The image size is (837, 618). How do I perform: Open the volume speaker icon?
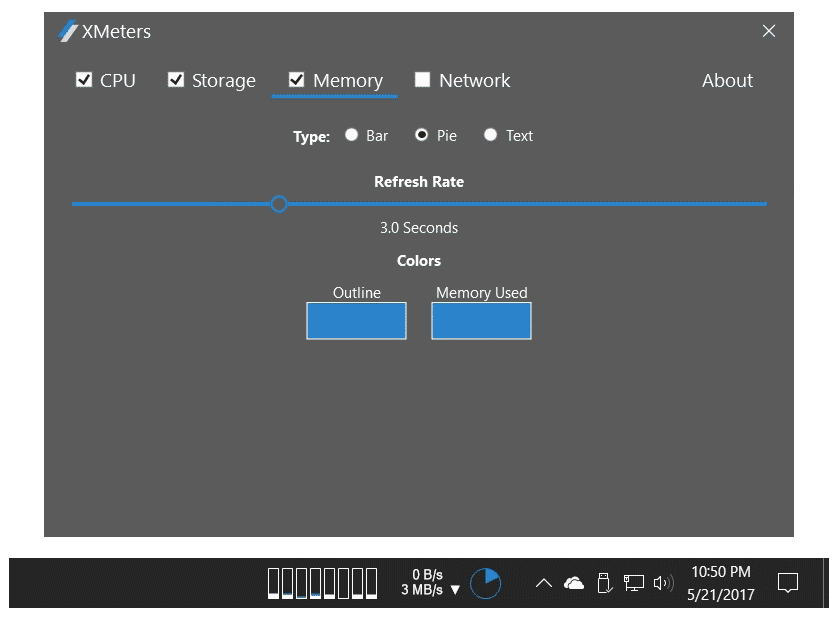pos(662,583)
